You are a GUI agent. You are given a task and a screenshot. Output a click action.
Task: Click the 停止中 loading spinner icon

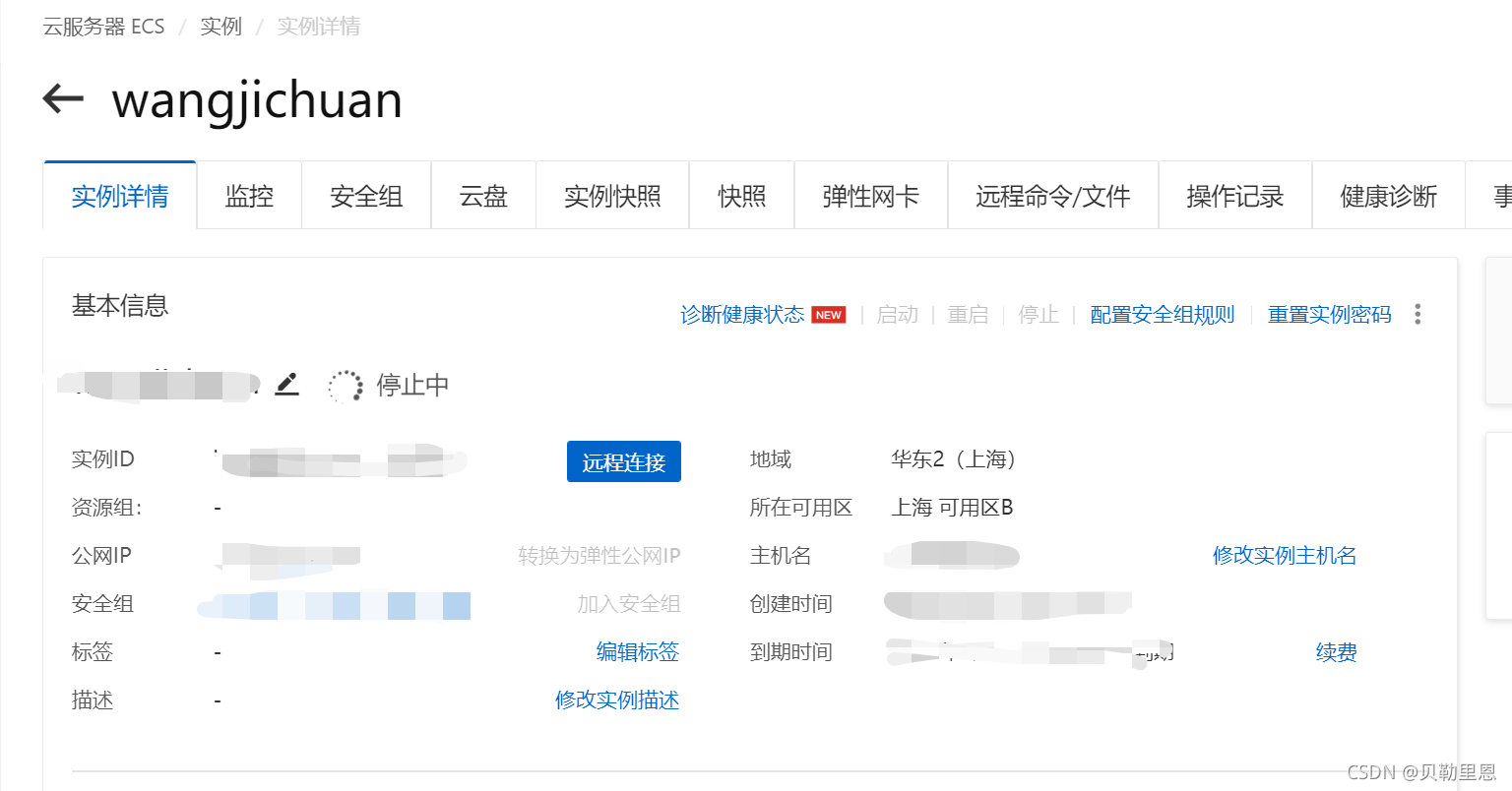pyautogui.click(x=345, y=386)
